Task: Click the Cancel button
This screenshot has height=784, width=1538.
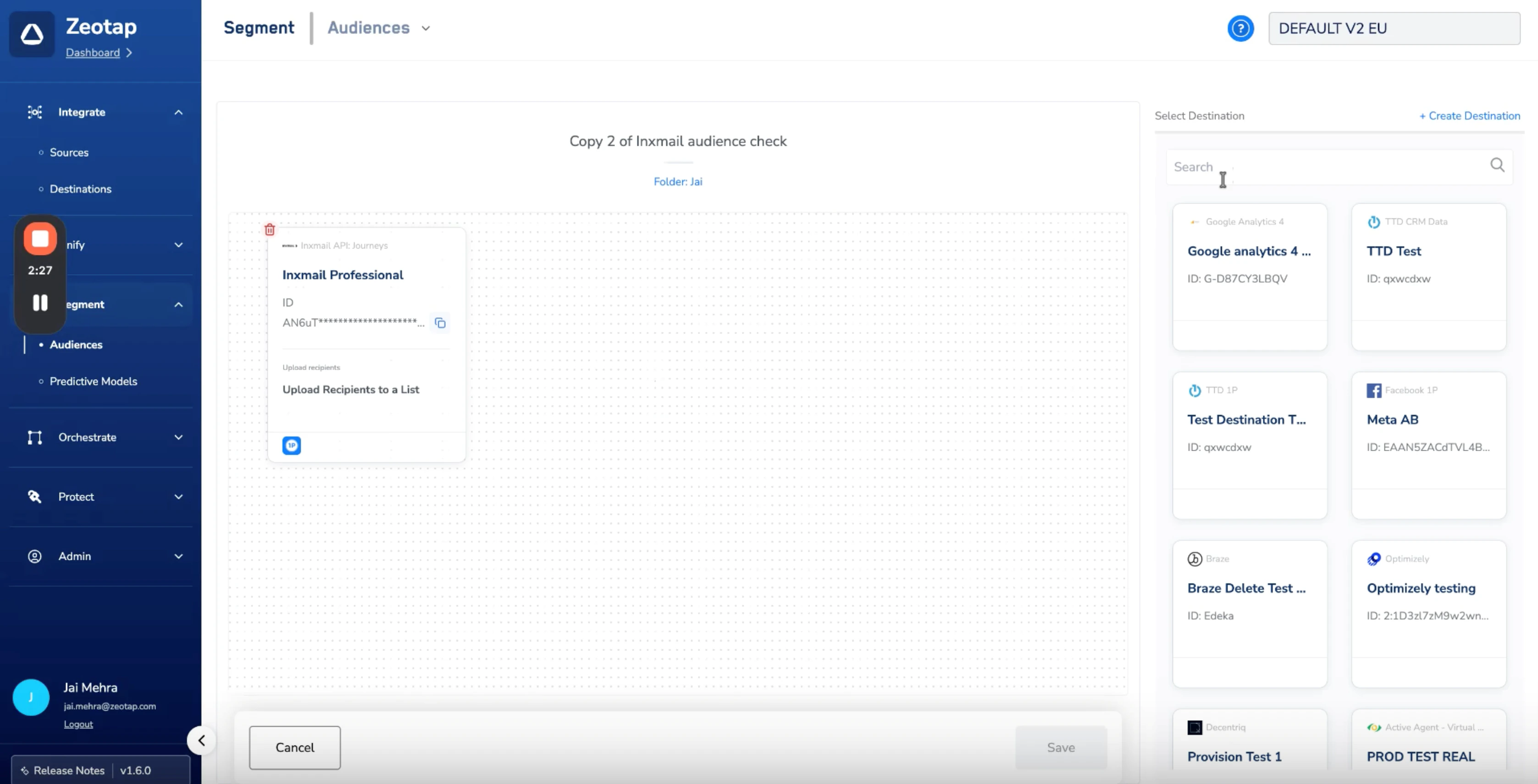Action: click(294, 747)
